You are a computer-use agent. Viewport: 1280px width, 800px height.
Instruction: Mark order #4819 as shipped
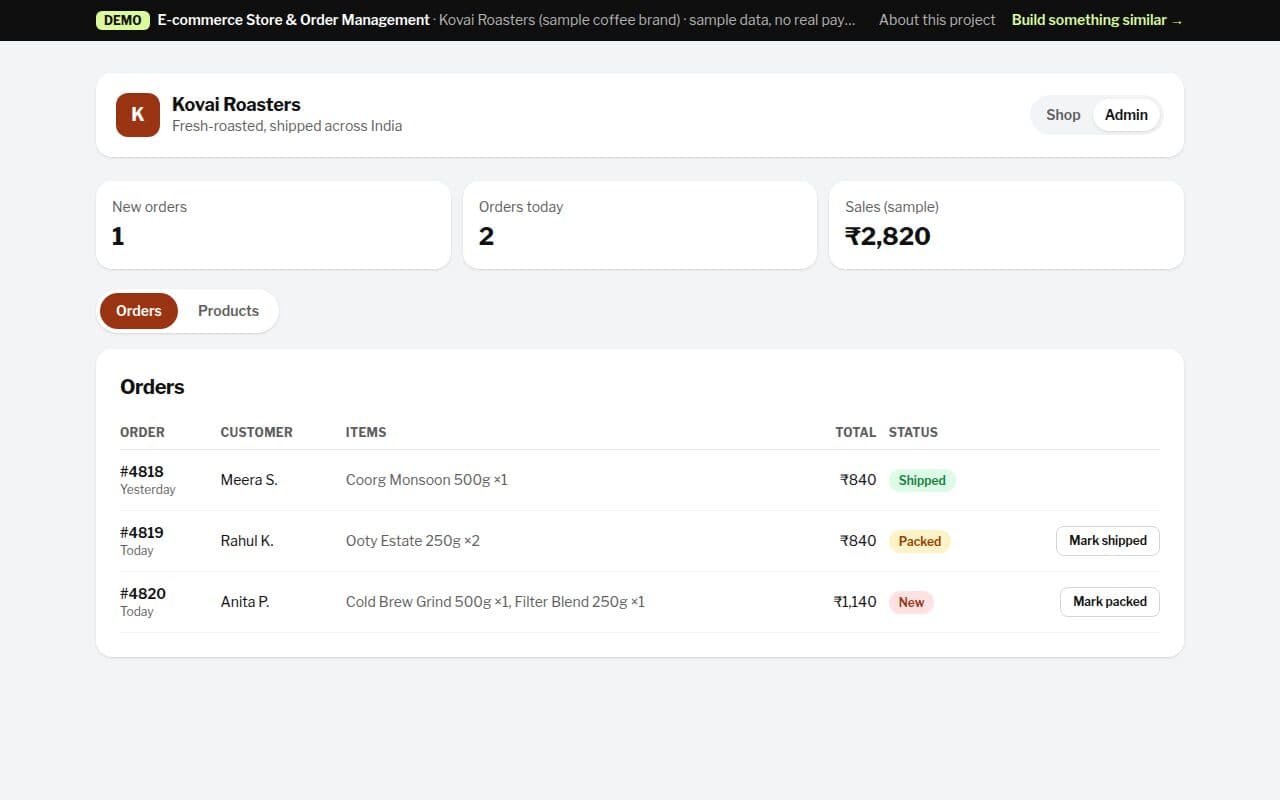point(1108,541)
